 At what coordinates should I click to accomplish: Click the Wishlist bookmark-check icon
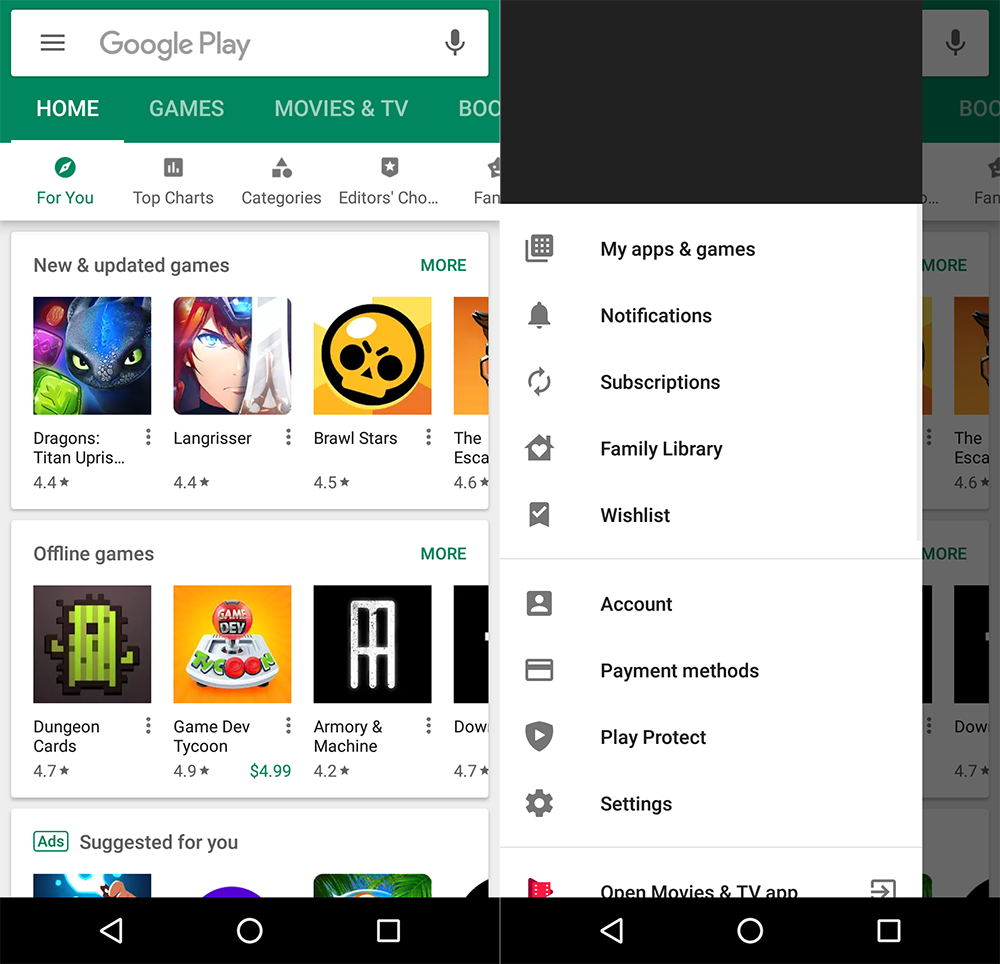[539, 515]
